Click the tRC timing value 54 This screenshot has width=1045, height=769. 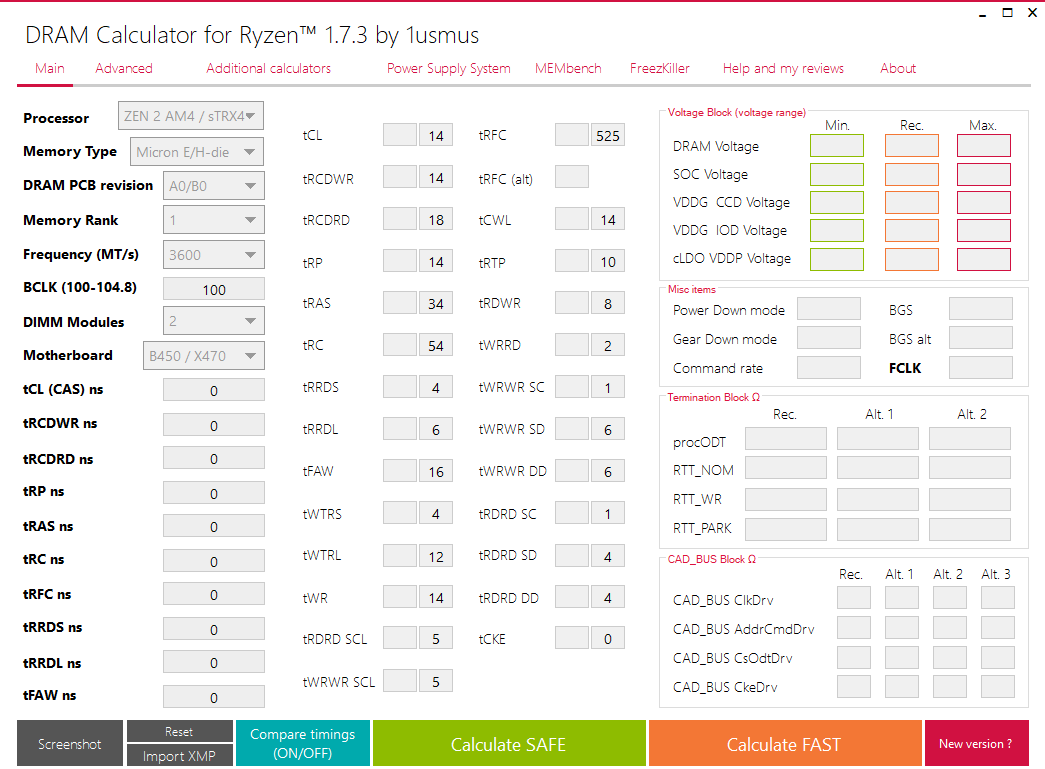click(436, 345)
